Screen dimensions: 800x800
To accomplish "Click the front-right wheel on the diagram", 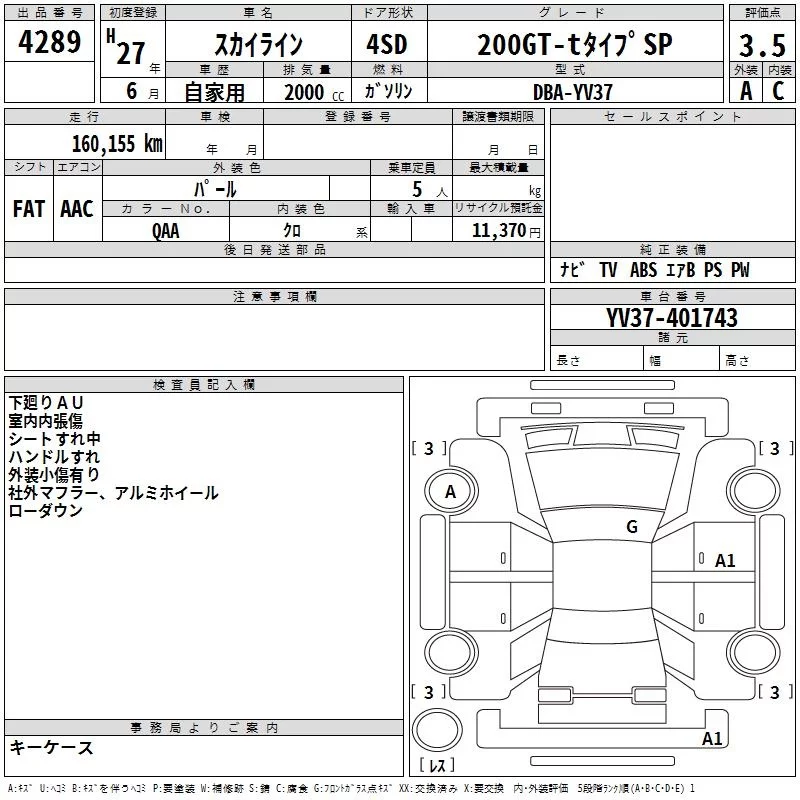I will pos(753,491).
